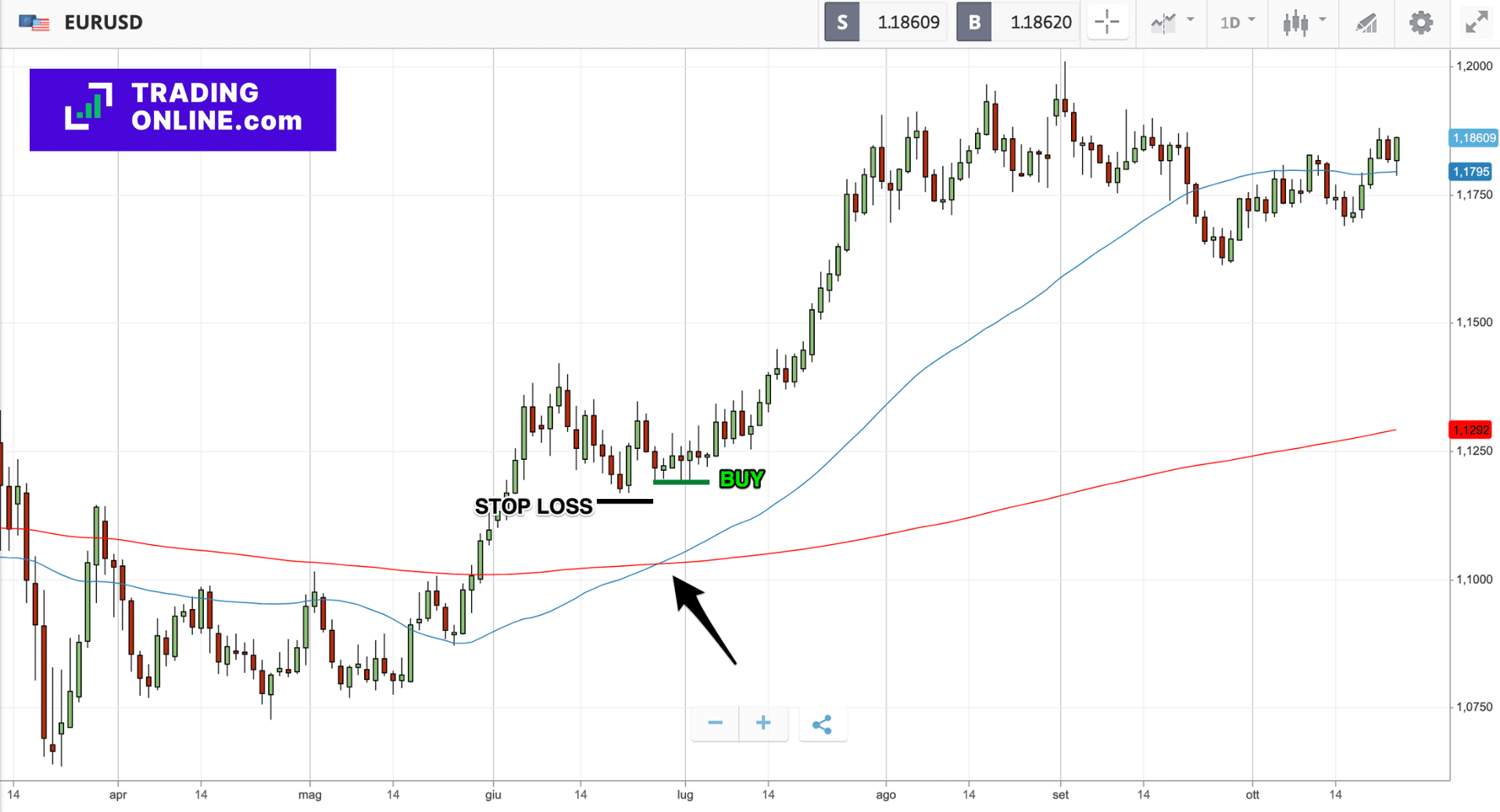
Task: Activate the Sell order toggle
Action: point(841,22)
